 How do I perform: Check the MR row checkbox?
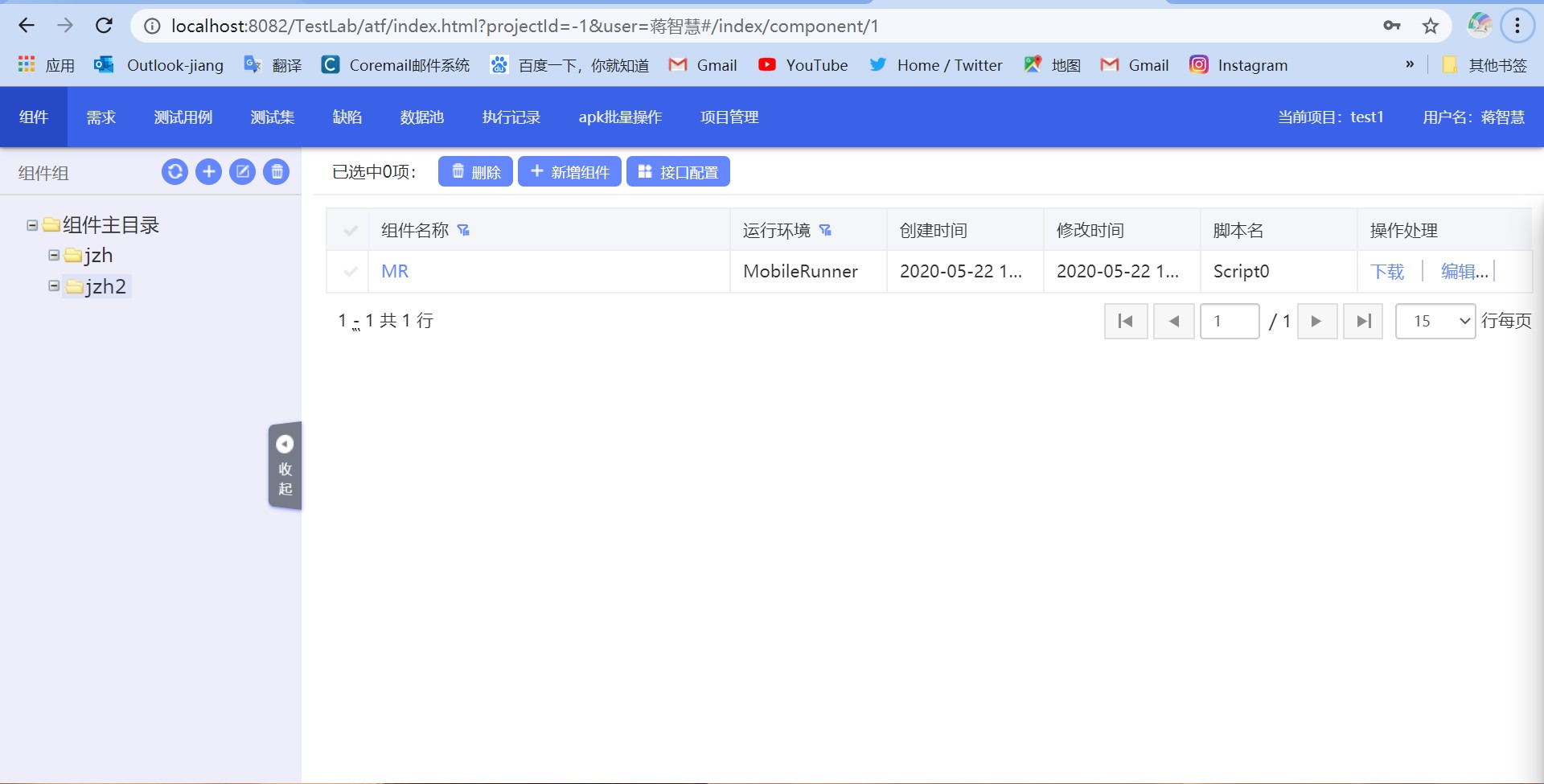coord(350,271)
